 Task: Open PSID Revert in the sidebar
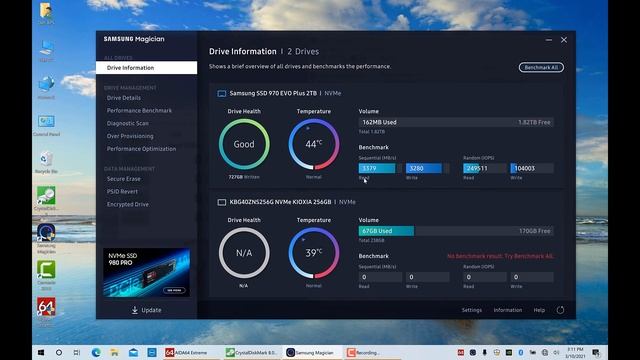122,191
